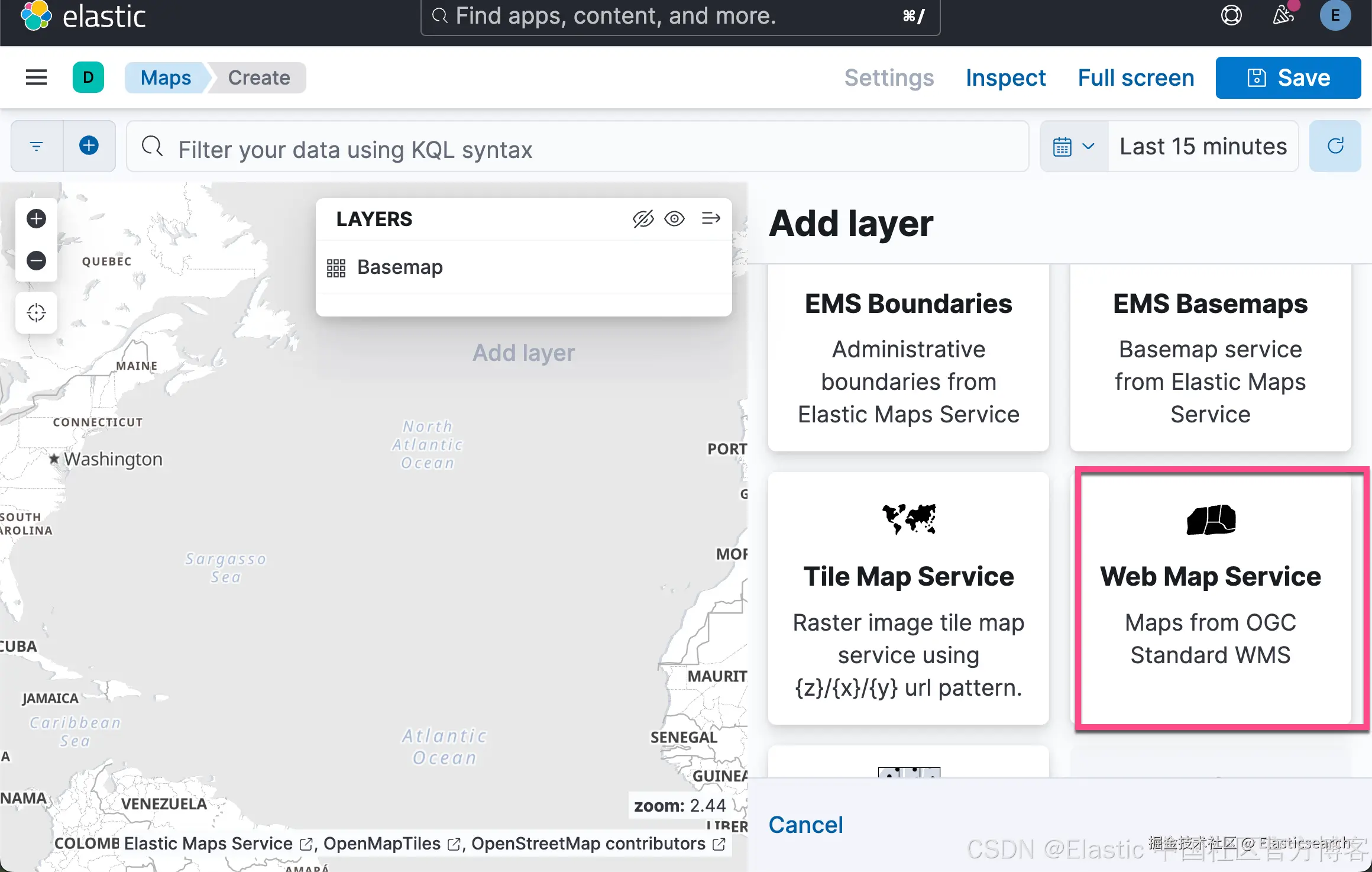This screenshot has height=872, width=1372.
Task: Open the newsfeed notifications icon
Action: click(1283, 15)
